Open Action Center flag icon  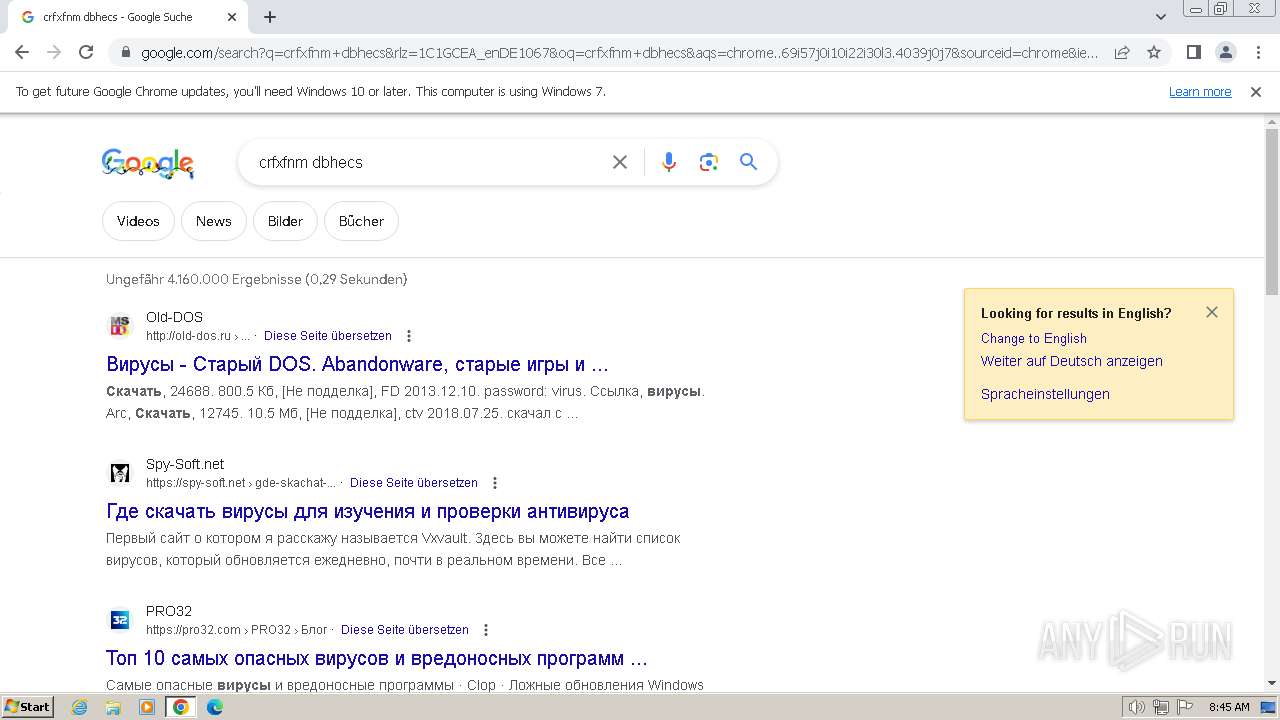click(1184, 708)
